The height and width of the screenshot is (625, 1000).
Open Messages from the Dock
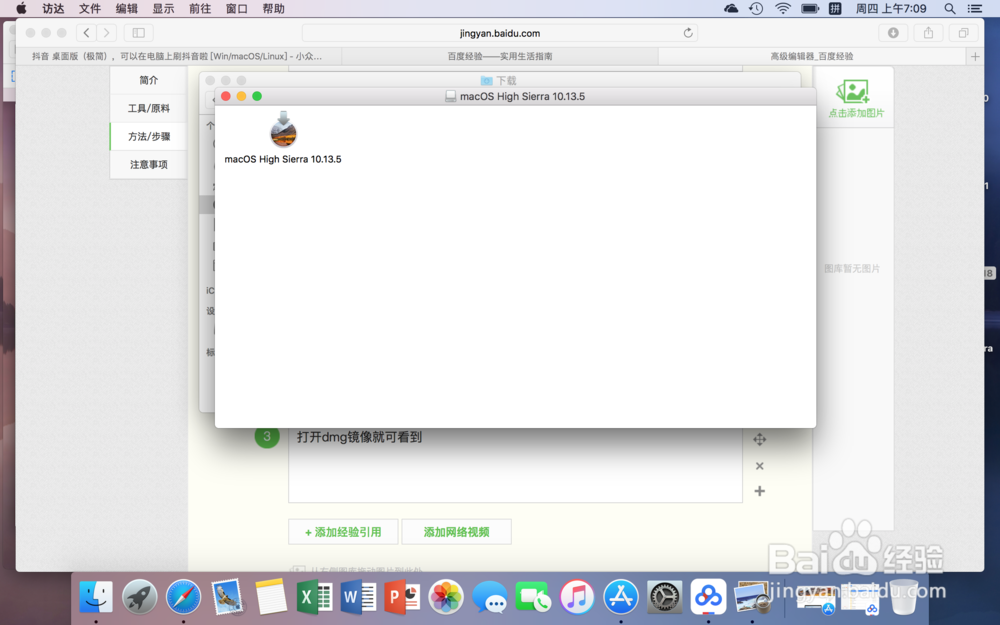click(490, 598)
